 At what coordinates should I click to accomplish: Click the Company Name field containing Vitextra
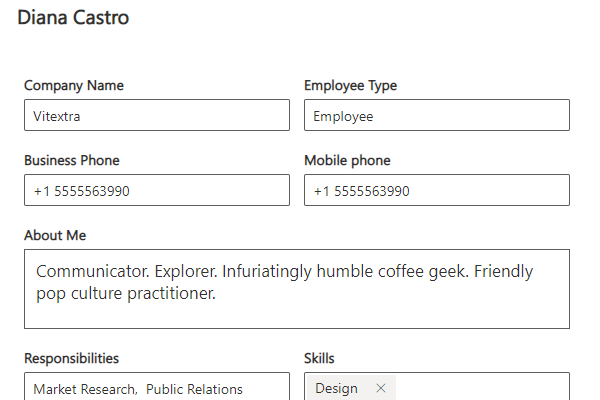[x=157, y=115]
